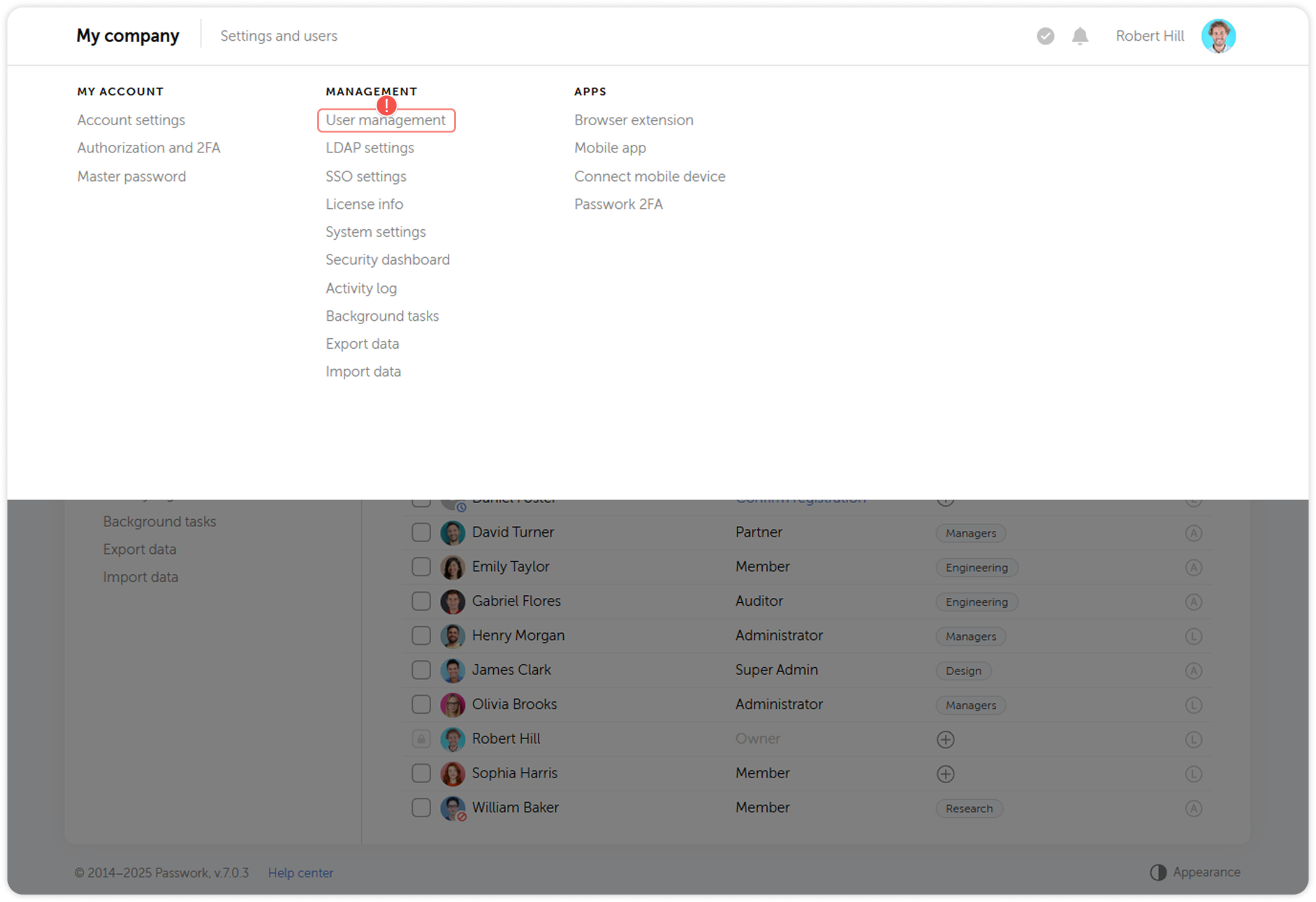
Task: Open the Help center link
Action: coord(300,873)
